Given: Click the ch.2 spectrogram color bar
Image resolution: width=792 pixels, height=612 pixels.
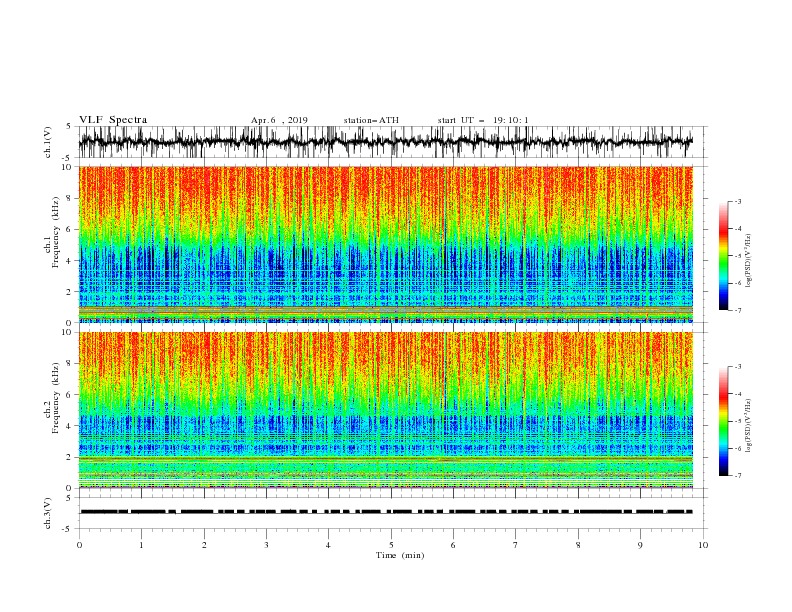Looking at the screenshot, I should 723,421.
